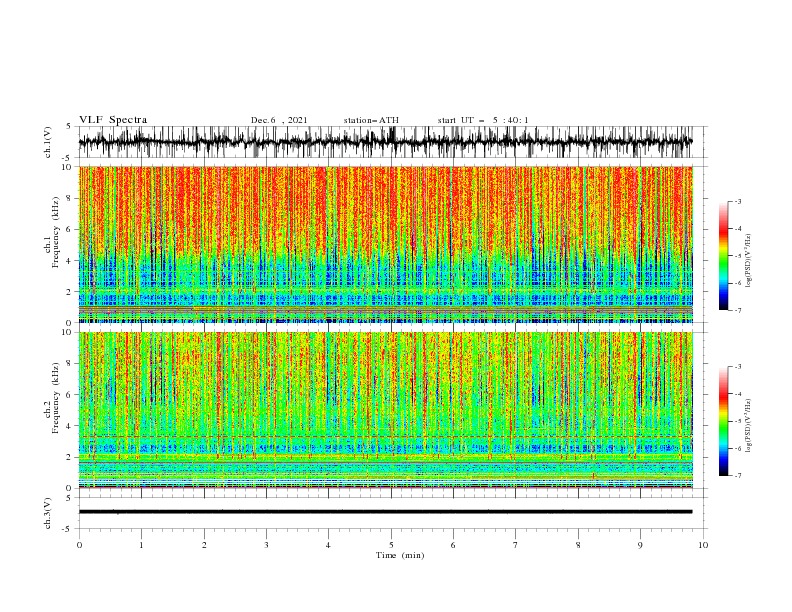
Task: Click the ch.2 spectrogram color bar
Action: 723,421
